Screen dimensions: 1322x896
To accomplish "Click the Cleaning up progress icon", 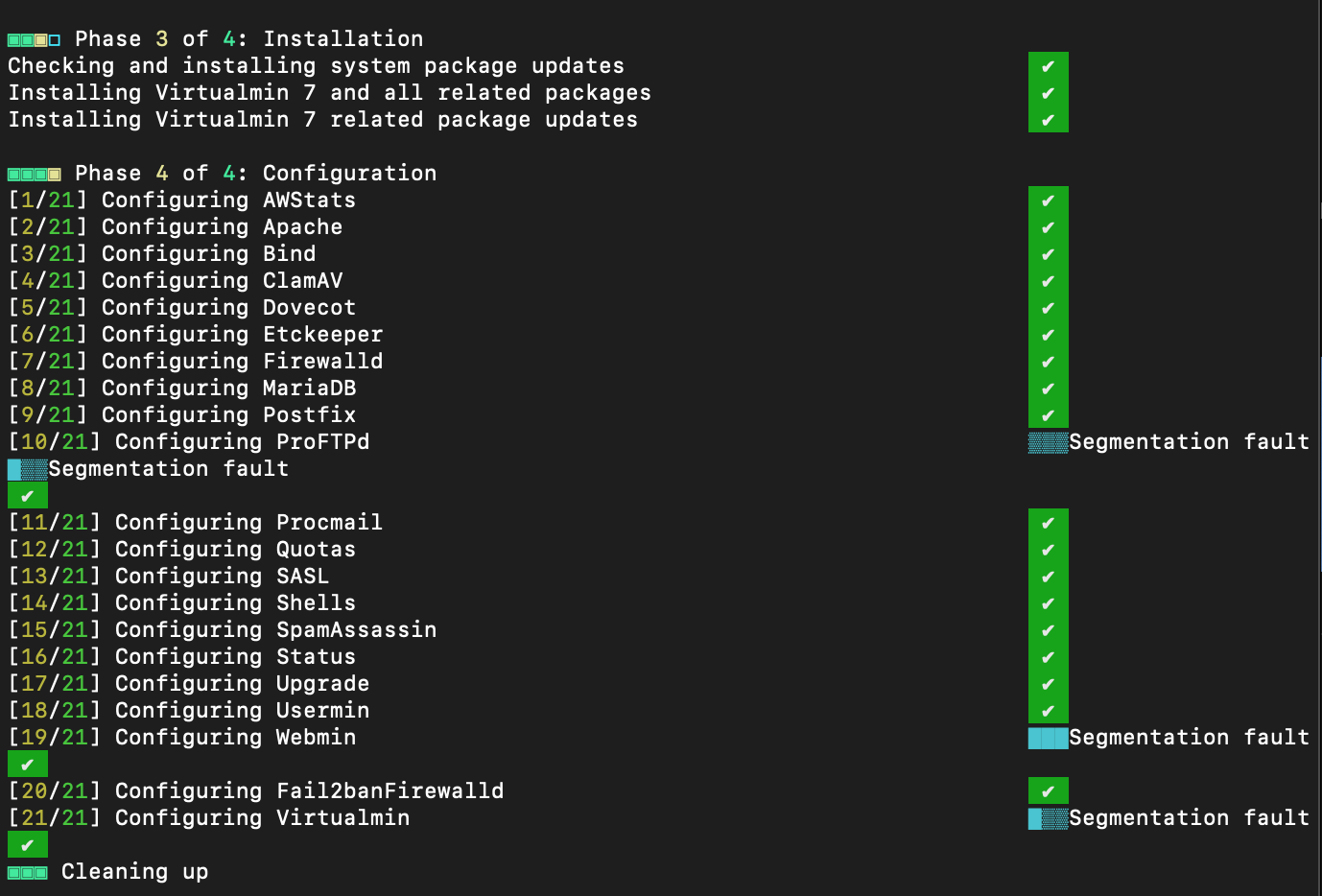I will 27,872.
